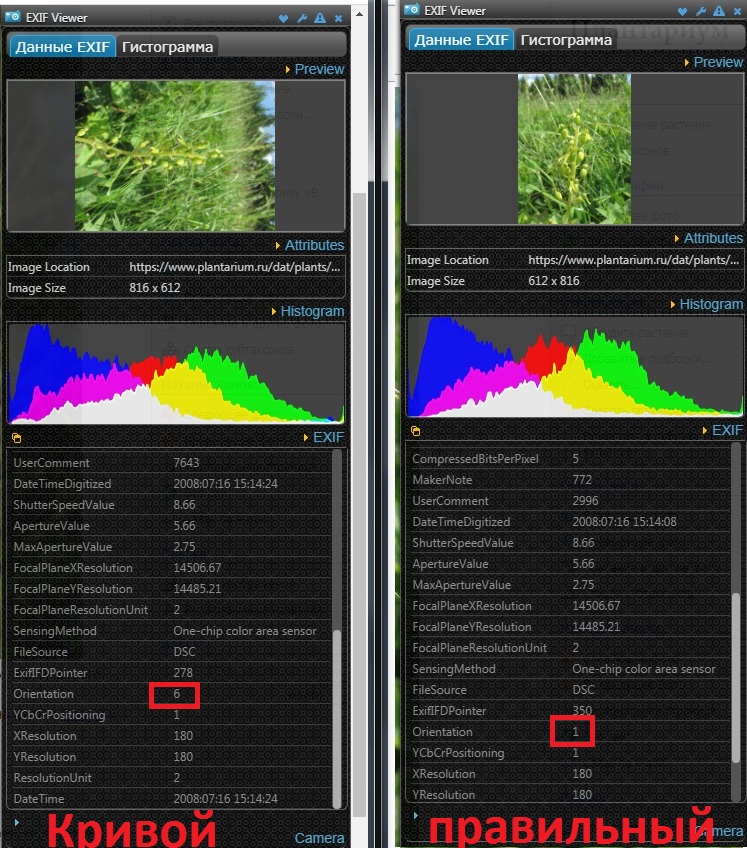This screenshot has width=747, height=848.
Task: Switch to Гистограмма tab in left panel
Action: tap(166, 46)
